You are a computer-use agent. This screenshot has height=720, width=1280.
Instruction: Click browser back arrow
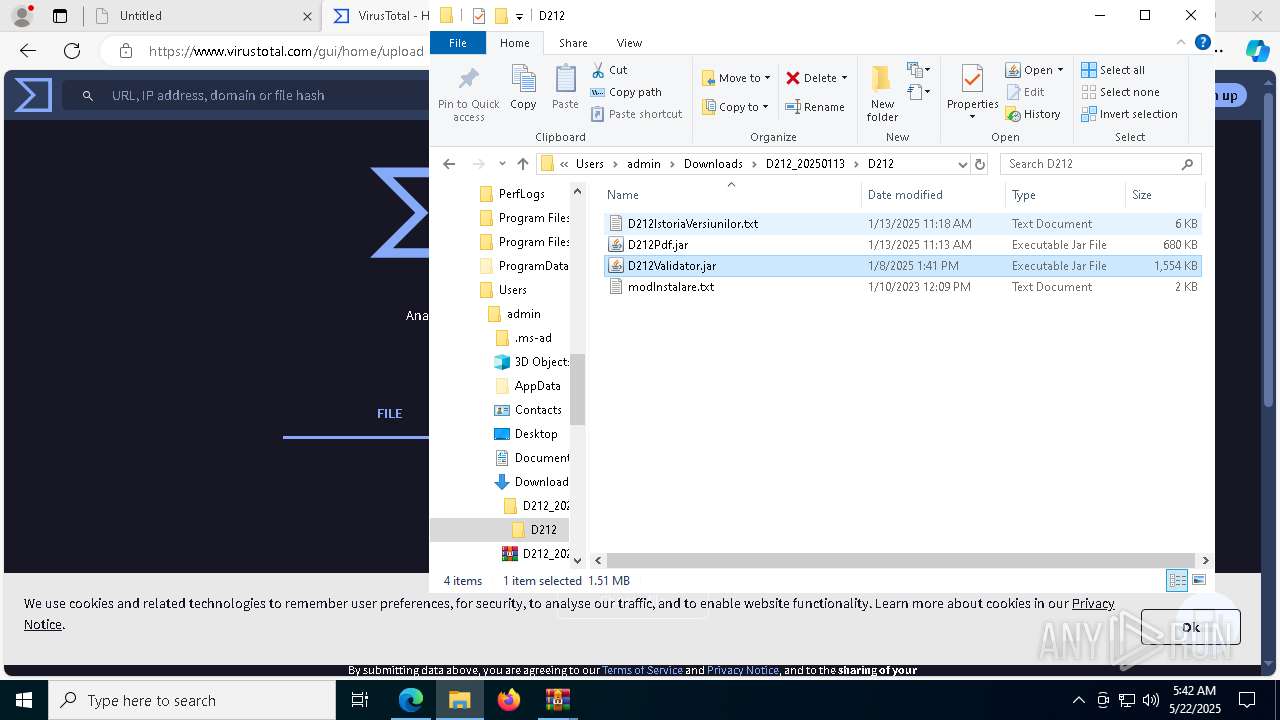click(27, 51)
